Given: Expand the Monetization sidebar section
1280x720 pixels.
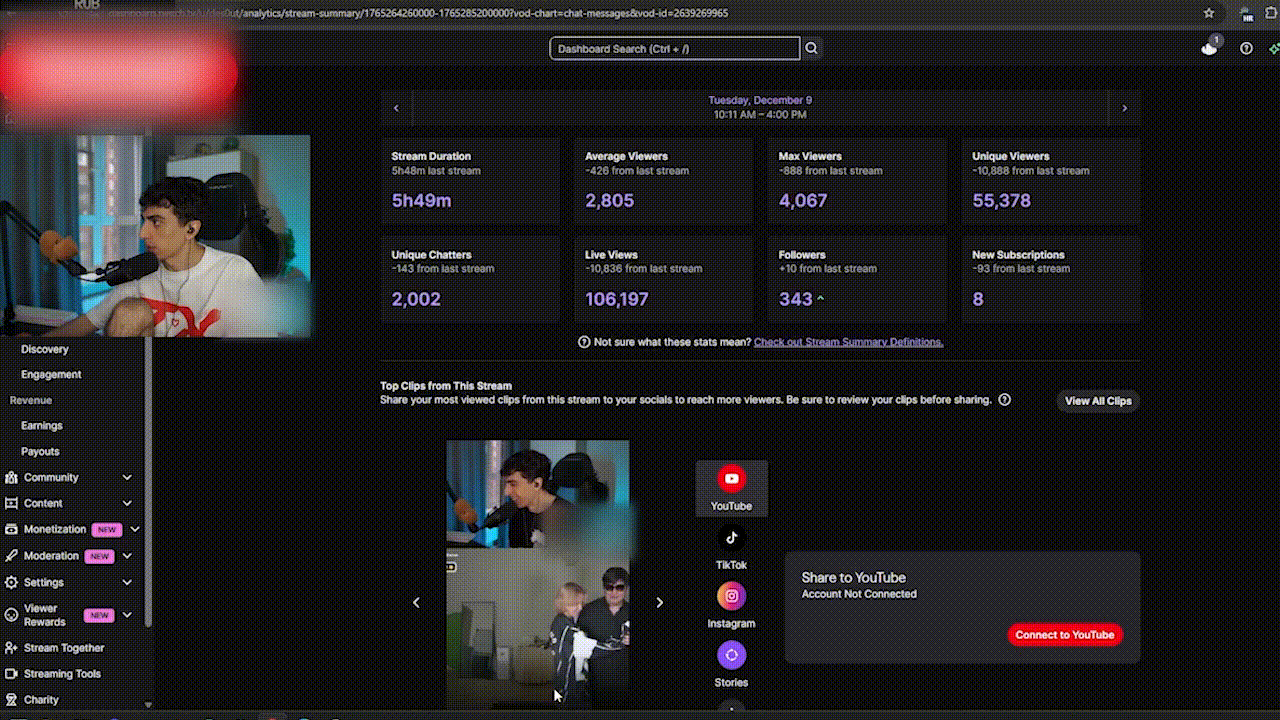Looking at the screenshot, I should [x=134, y=529].
